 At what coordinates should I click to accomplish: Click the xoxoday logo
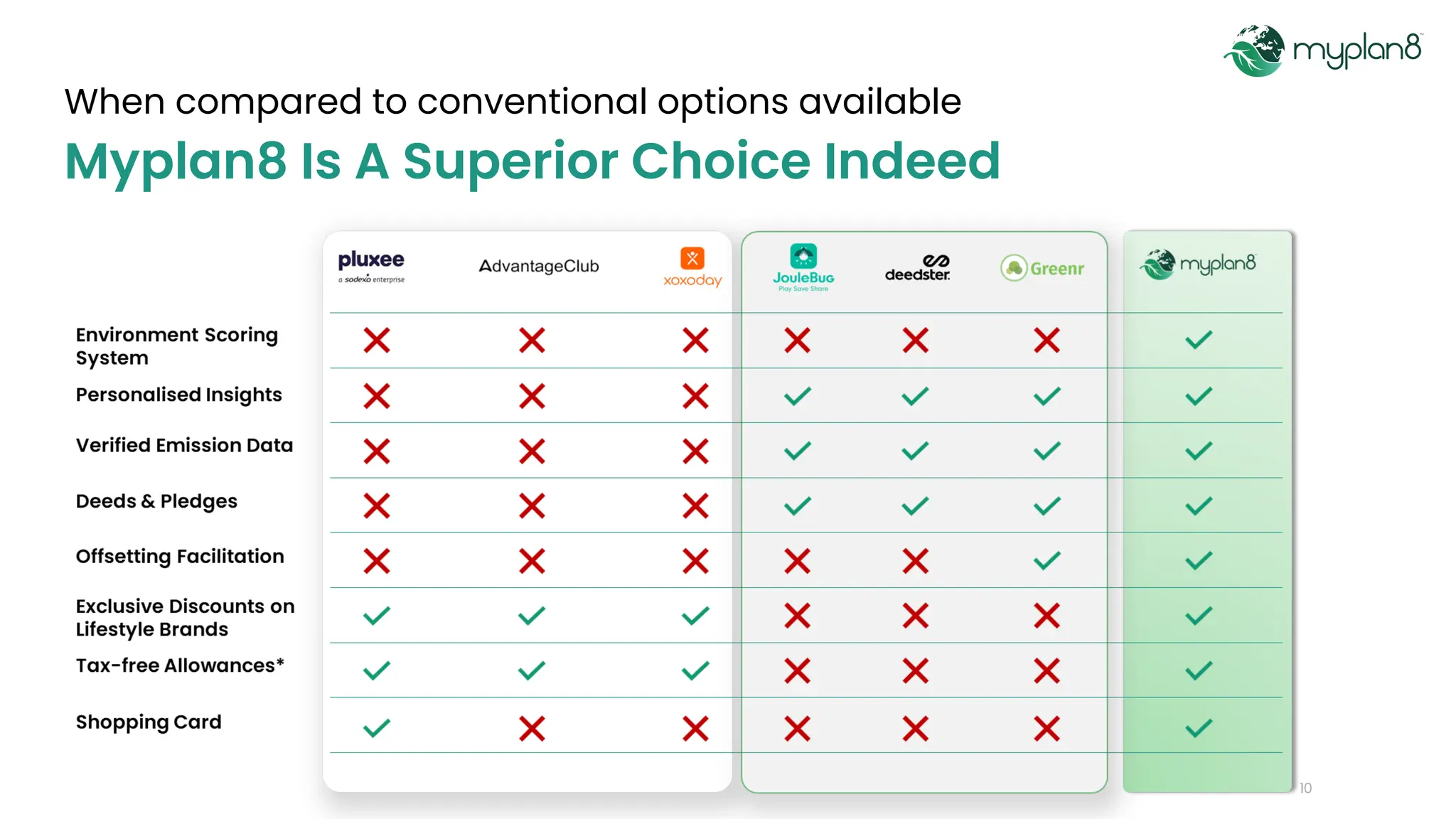[x=692, y=267]
